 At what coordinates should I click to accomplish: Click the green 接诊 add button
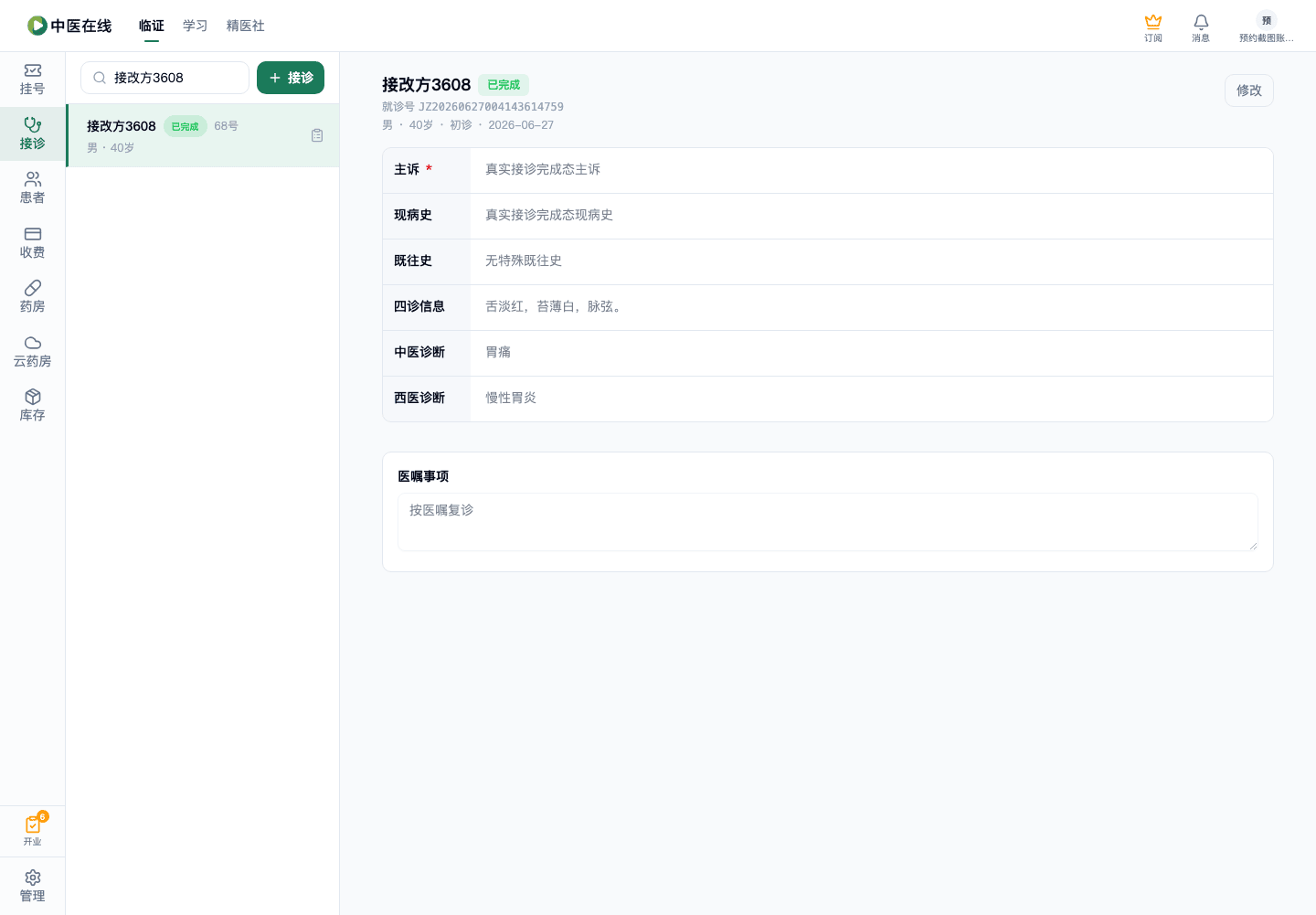coord(291,78)
